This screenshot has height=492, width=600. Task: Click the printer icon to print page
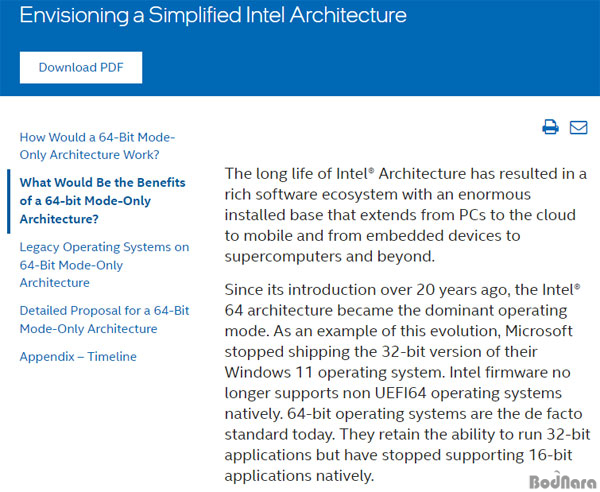tap(550, 127)
